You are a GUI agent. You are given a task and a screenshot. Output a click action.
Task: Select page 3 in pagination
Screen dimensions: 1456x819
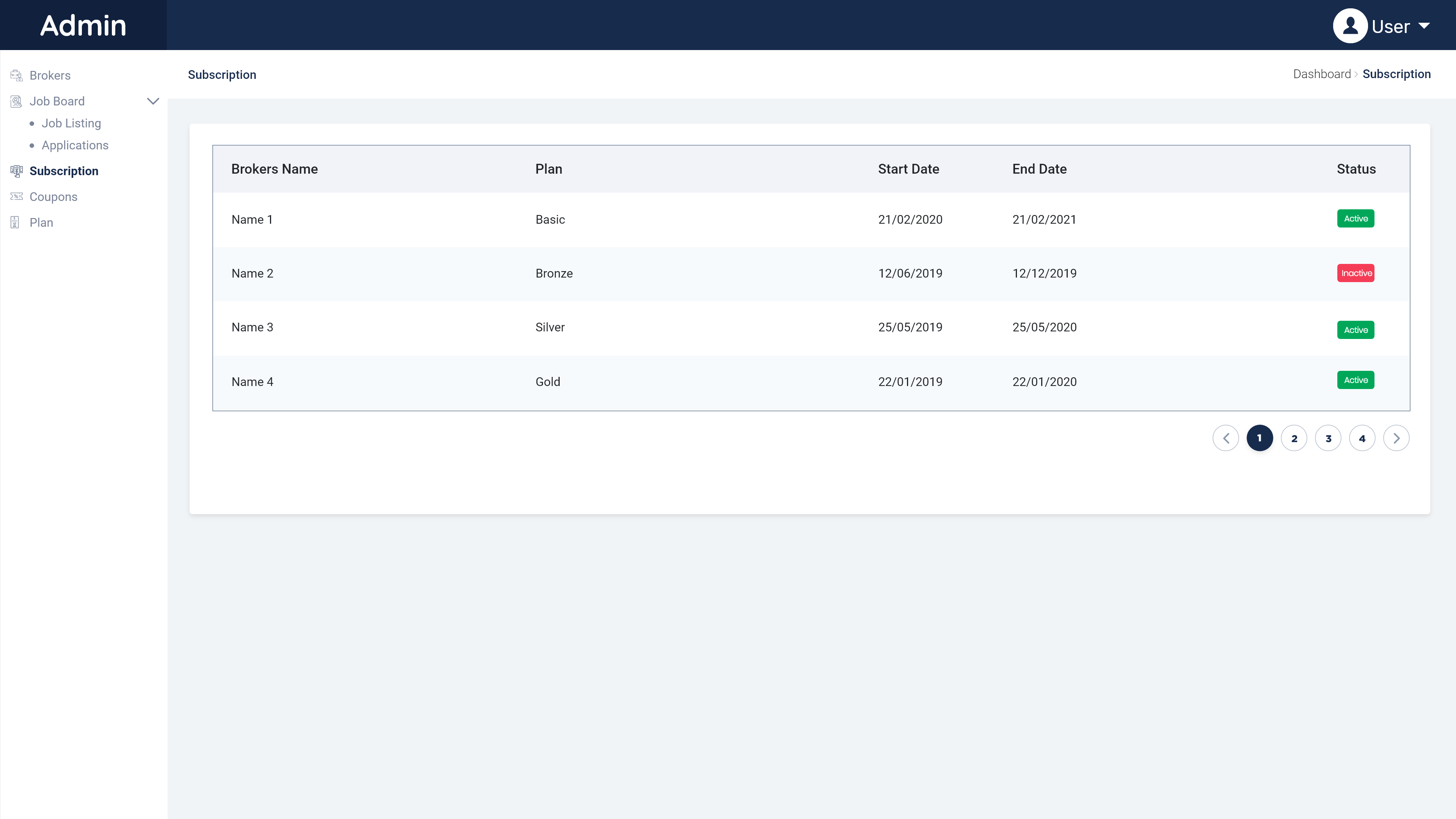1328,438
